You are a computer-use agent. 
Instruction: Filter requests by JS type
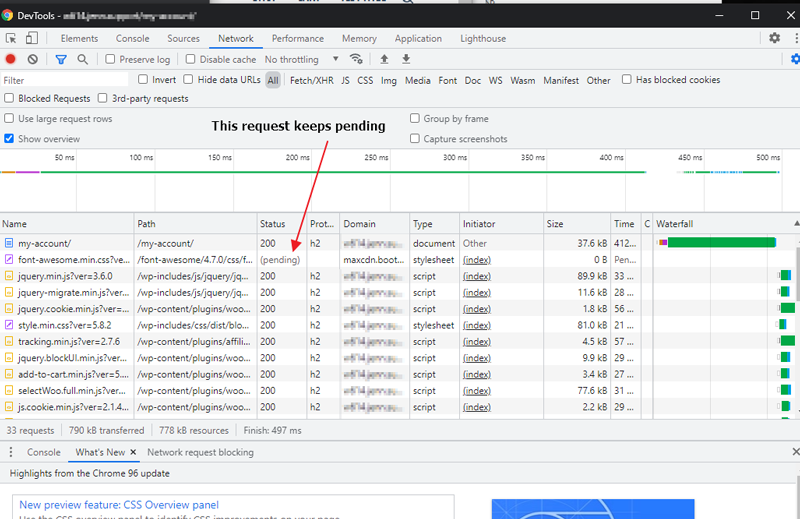(345, 80)
